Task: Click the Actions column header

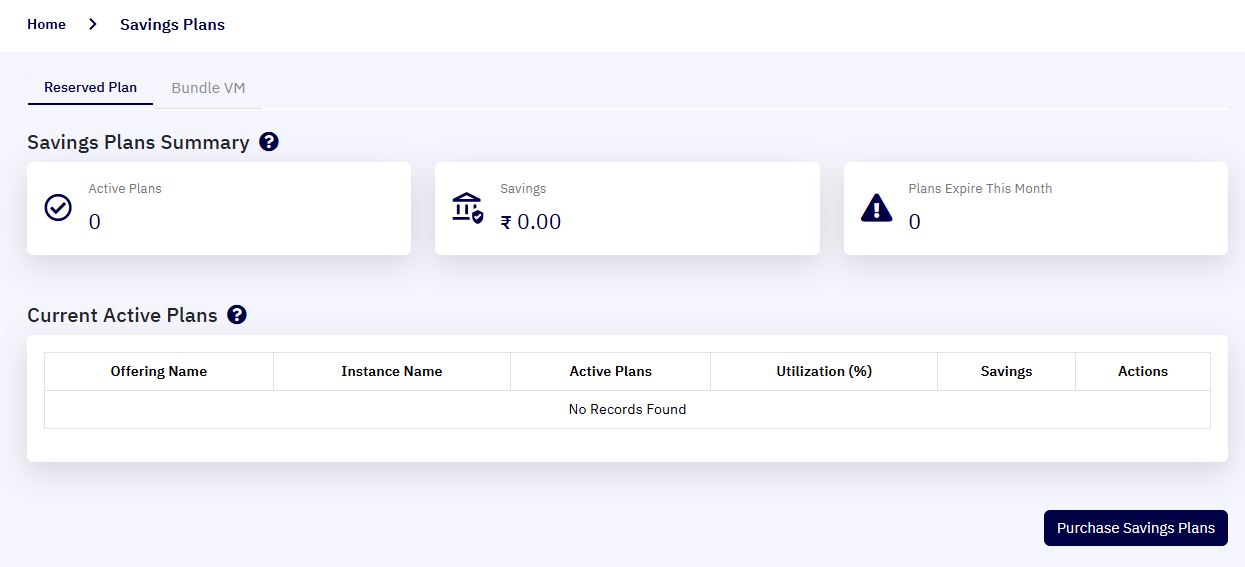Action: tap(1143, 371)
